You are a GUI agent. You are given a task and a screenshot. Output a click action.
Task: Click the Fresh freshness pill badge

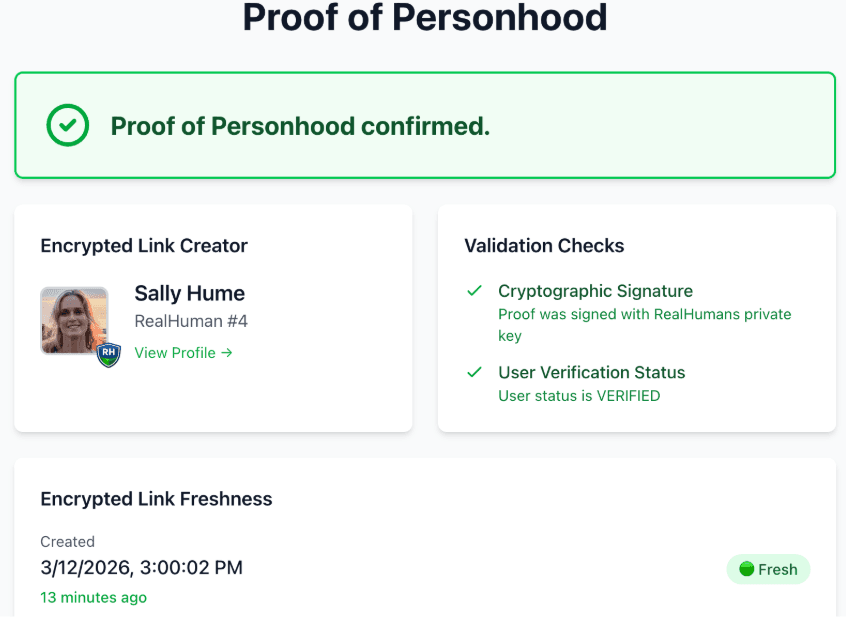pos(768,569)
